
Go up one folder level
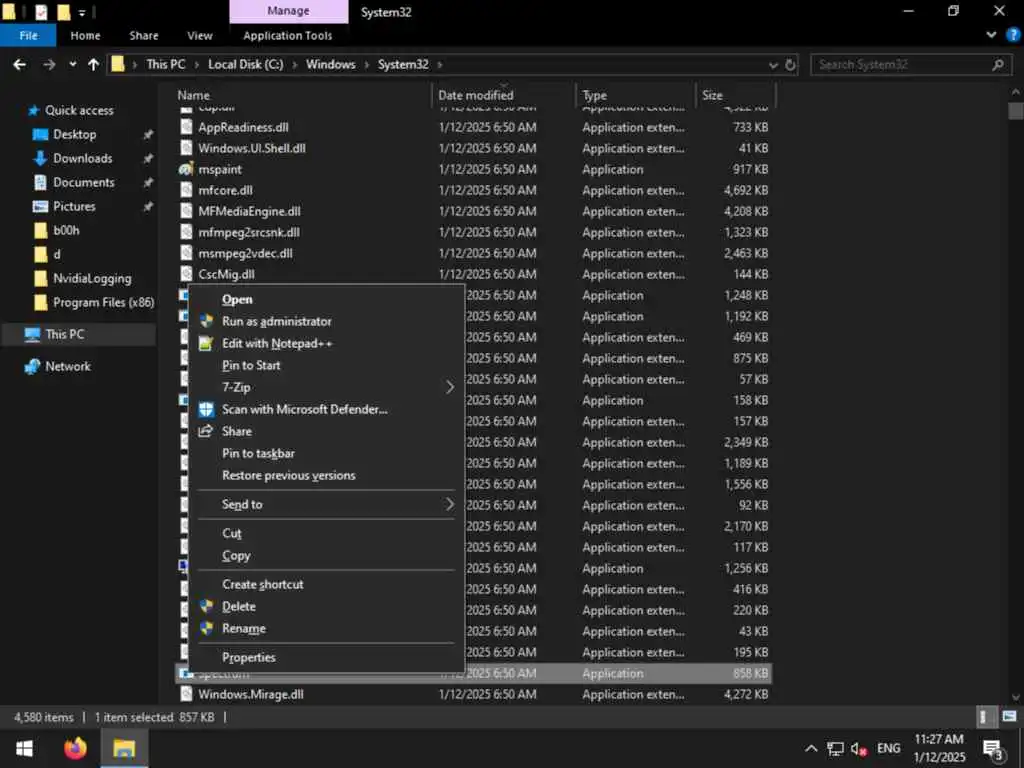[93, 64]
